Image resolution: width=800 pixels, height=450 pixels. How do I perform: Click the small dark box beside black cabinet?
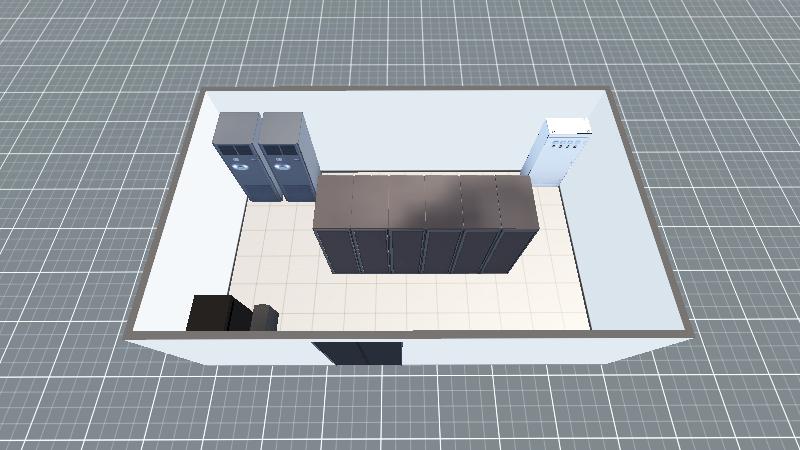pos(264,317)
